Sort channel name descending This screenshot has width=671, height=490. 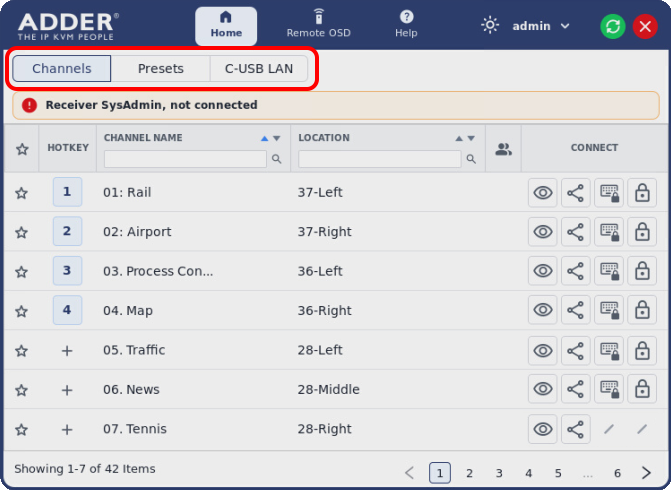coord(276,138)
